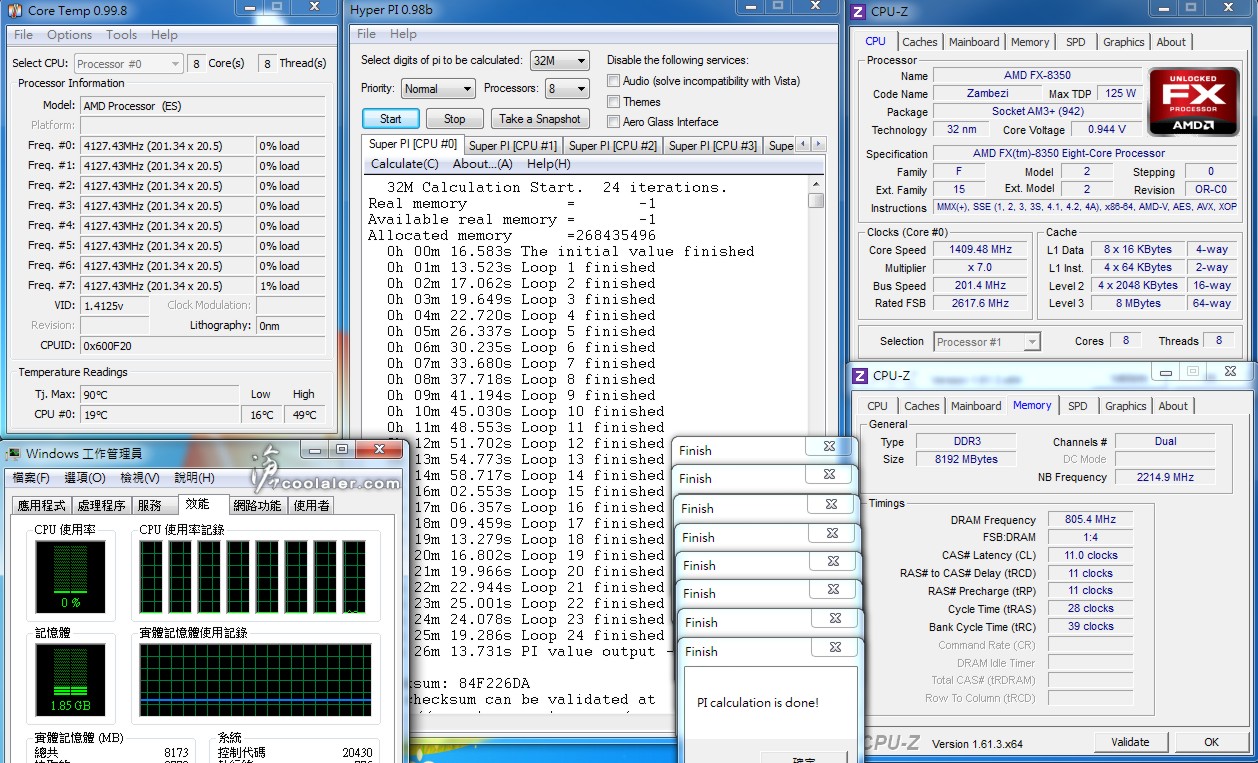Screen dimensions: 1258x763
Task: Click the NB Frequency value 2214.9 MHz
Action: tap(1166, 477)
